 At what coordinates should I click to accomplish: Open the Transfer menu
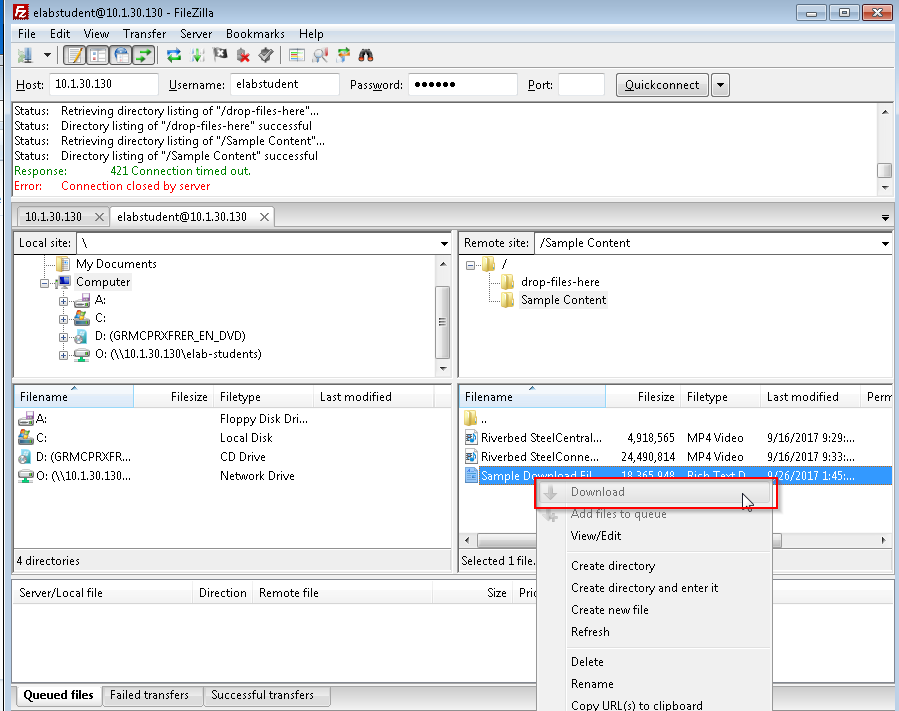tap(144, 34)
